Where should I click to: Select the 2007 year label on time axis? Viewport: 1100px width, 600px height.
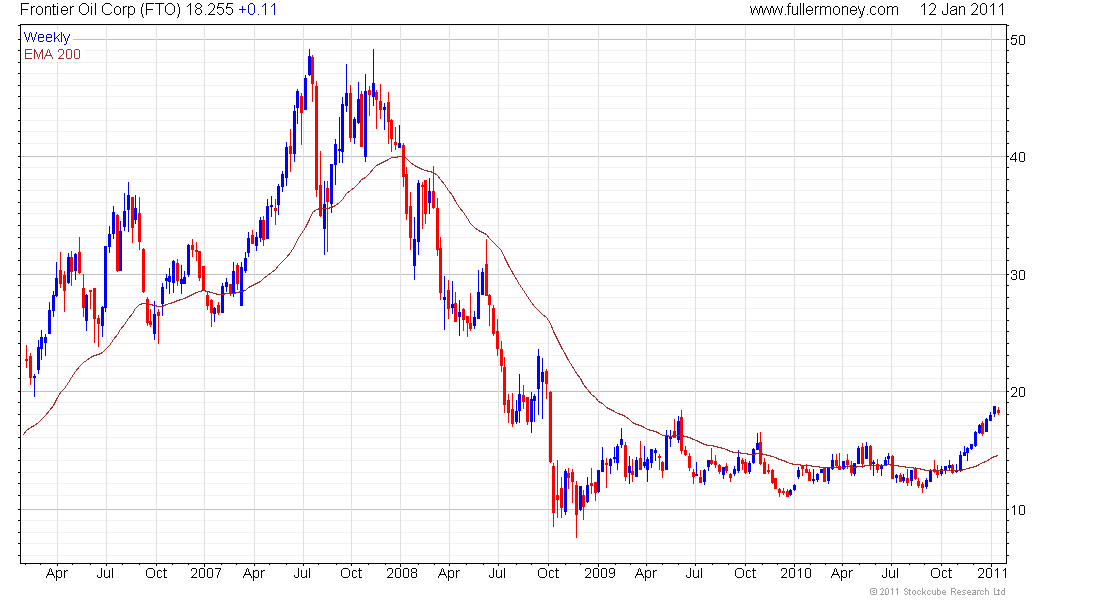coord(206,573)
